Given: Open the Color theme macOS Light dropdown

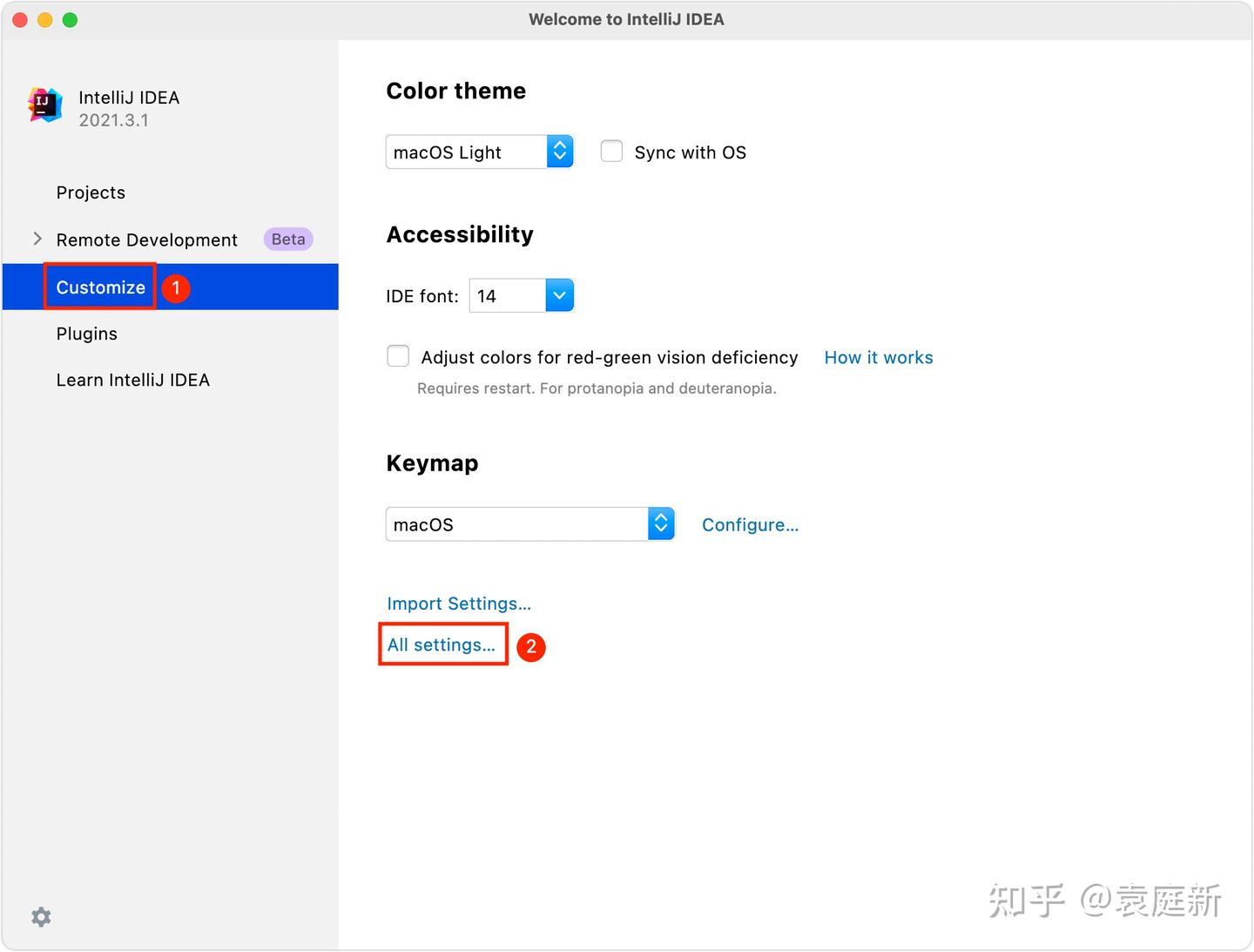Looking at the screenshot, I should coord(480,152).
